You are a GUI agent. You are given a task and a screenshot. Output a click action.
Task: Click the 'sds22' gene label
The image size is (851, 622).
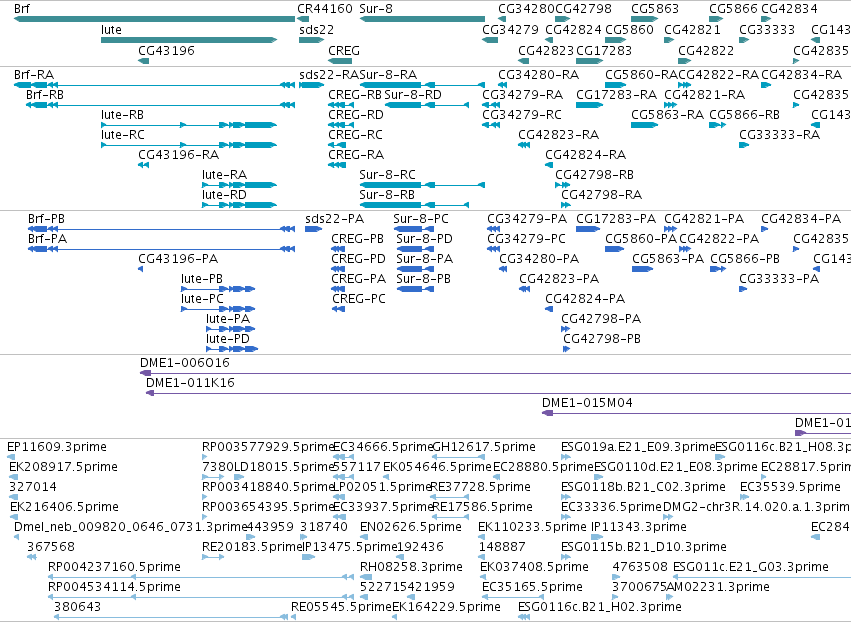pos(316,29)
